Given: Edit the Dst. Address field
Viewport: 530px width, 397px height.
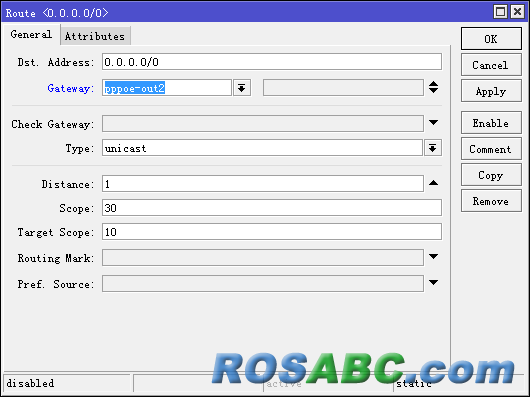Looking at the screenshot, I should pos(272,62).
